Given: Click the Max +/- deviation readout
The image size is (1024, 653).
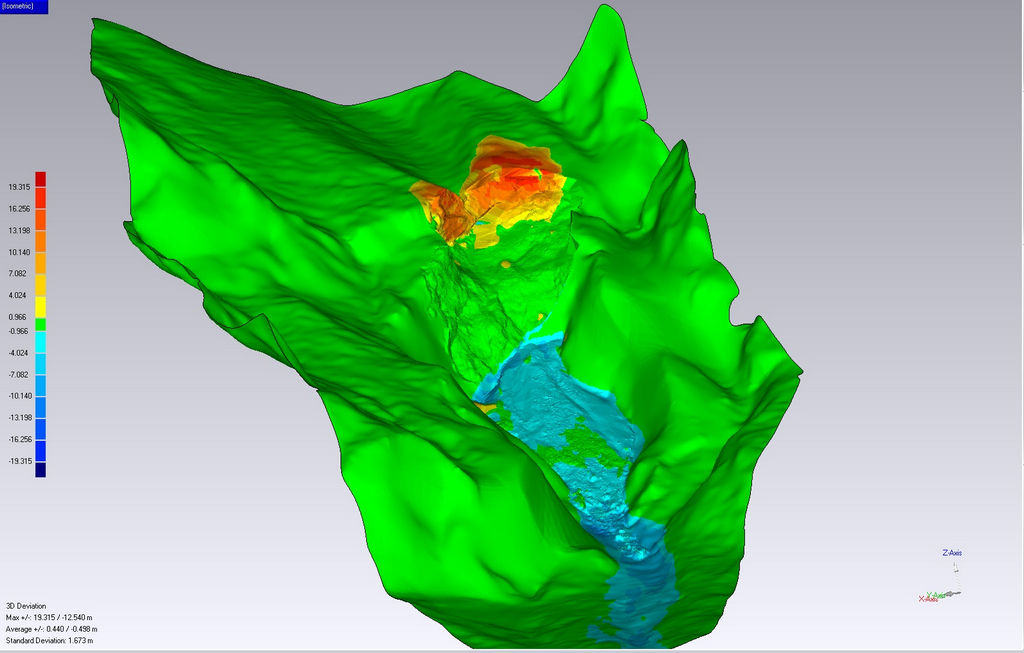Looking at the screenshot, I should 48,617.
